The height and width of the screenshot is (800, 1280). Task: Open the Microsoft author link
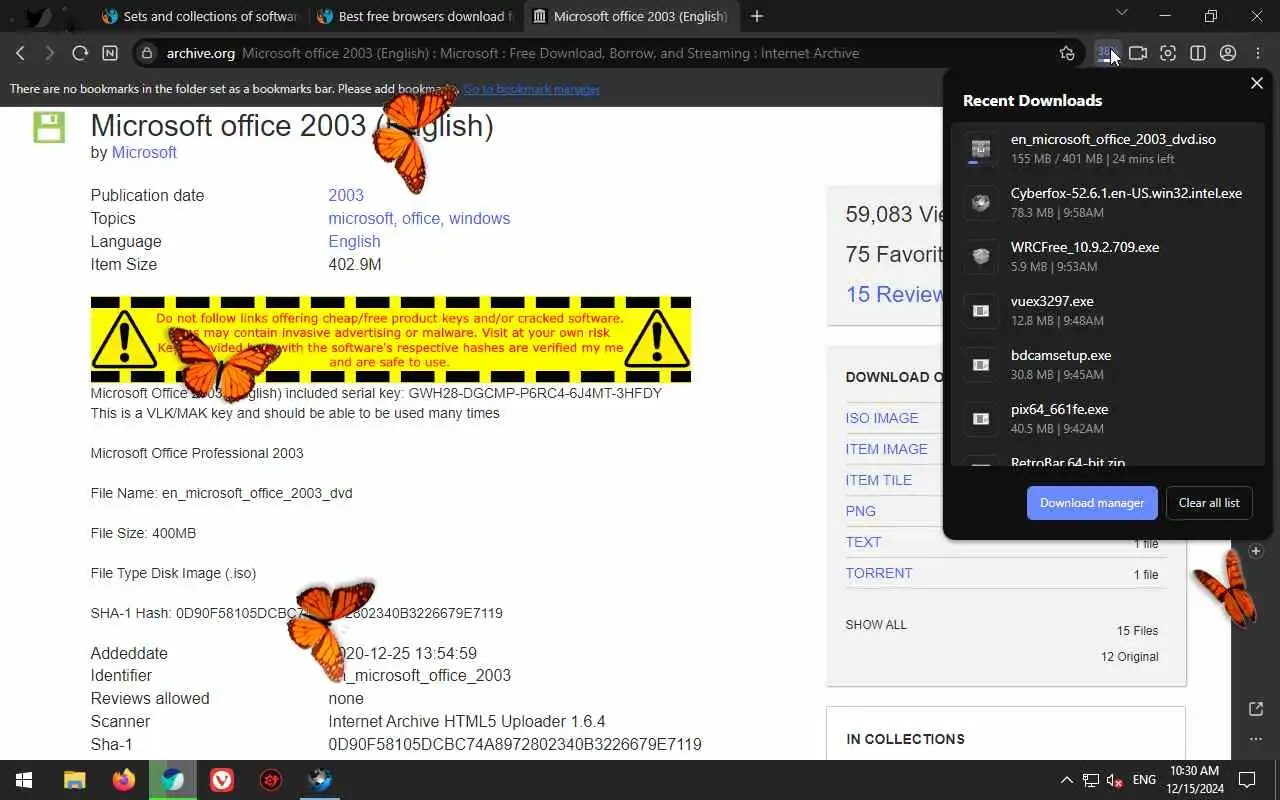144,152
